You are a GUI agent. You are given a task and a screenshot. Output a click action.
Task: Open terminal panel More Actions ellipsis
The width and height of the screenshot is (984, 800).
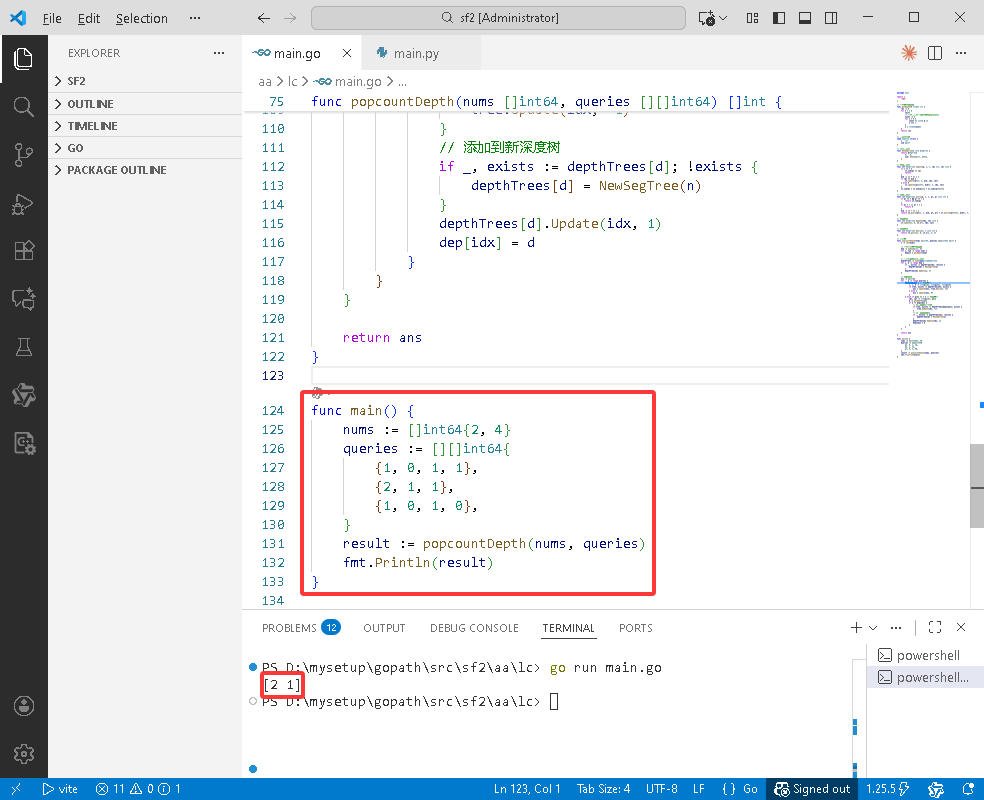[896, 627]
